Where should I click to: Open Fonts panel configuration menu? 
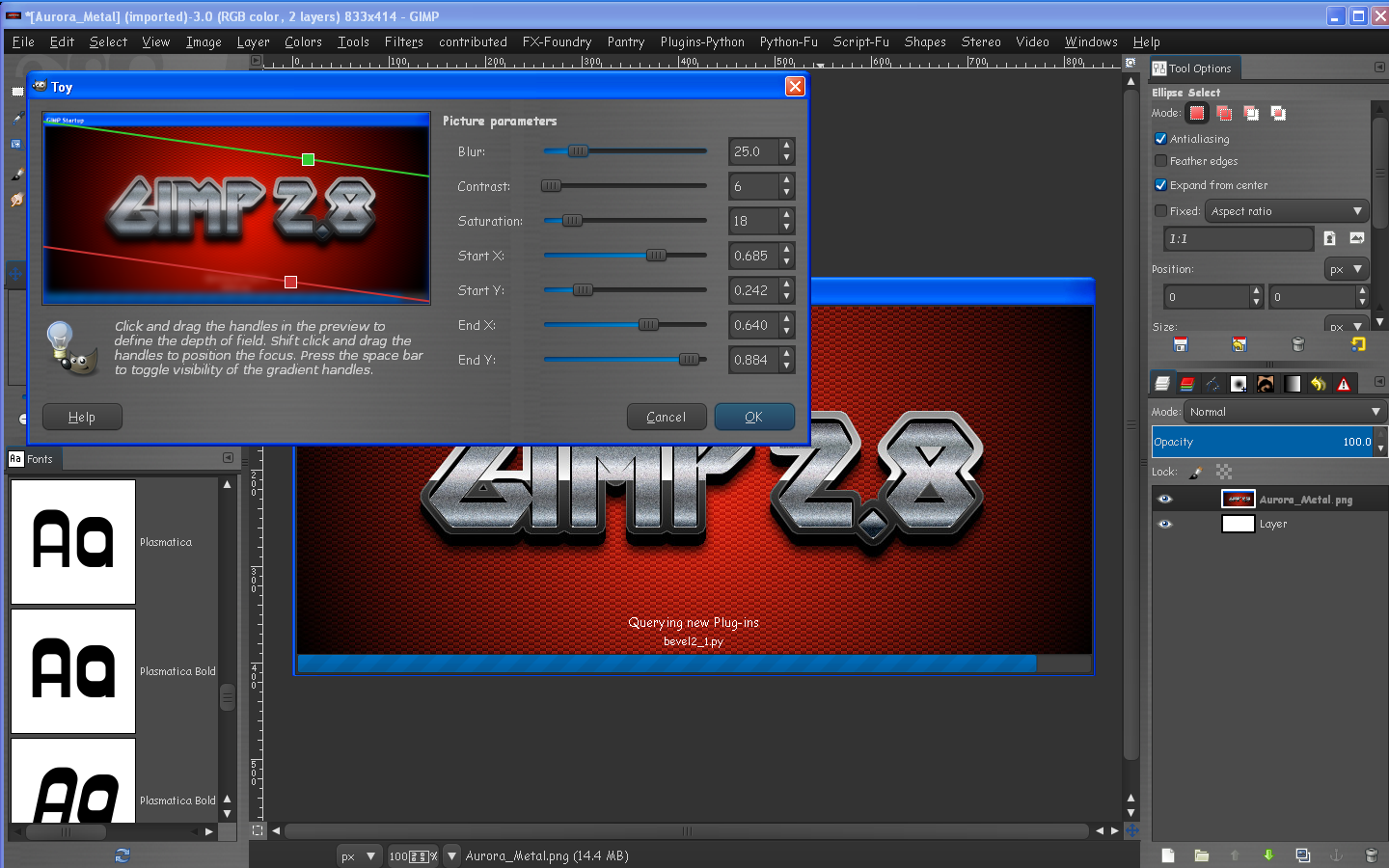click(x=228, y=458)
